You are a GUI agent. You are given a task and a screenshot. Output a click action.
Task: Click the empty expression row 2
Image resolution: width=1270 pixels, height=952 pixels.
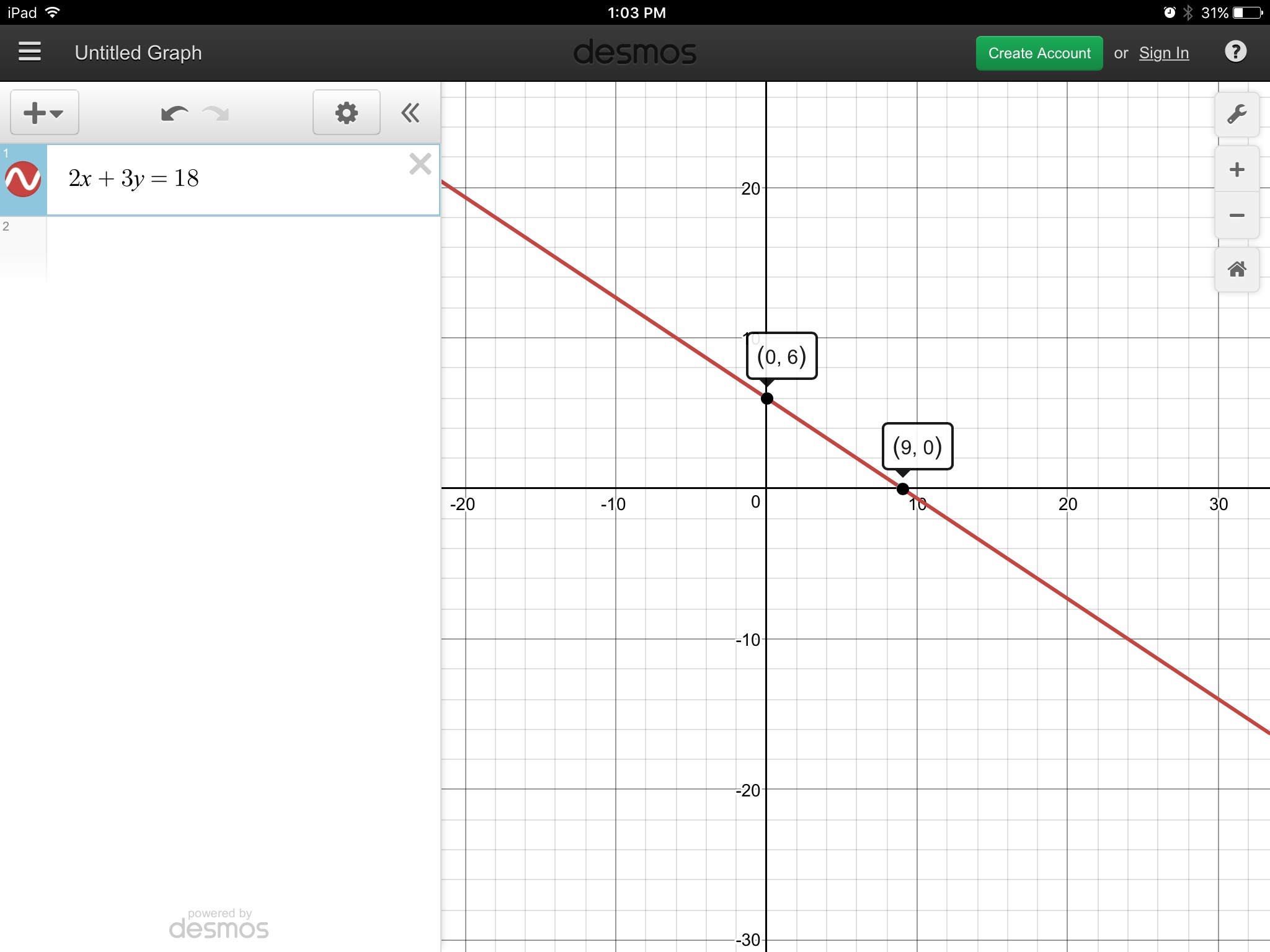[x=242, y=248]
